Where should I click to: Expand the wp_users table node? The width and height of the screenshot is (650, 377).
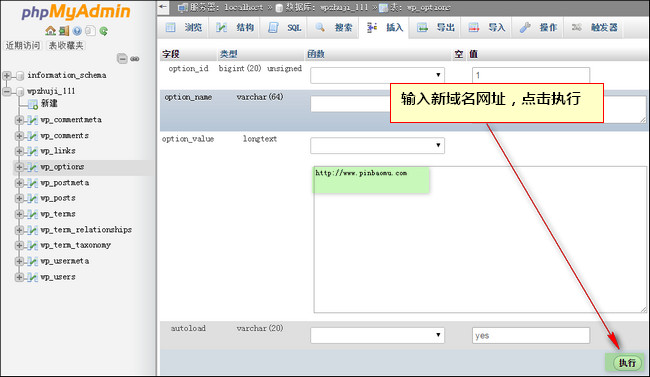pyautogui.click(x=19, y=277)
